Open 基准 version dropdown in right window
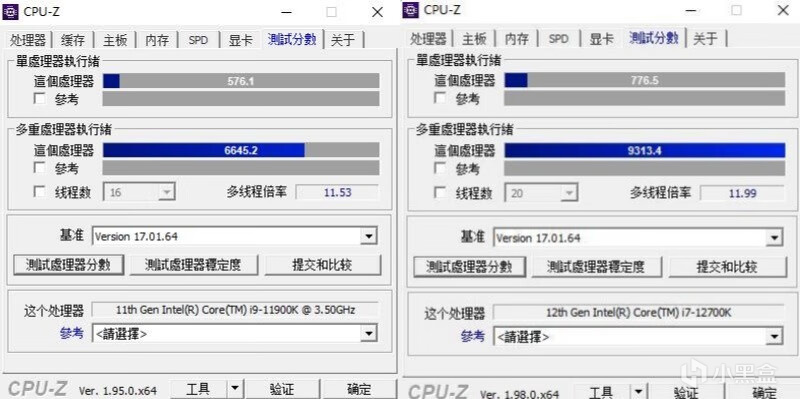 pos(774,238)
